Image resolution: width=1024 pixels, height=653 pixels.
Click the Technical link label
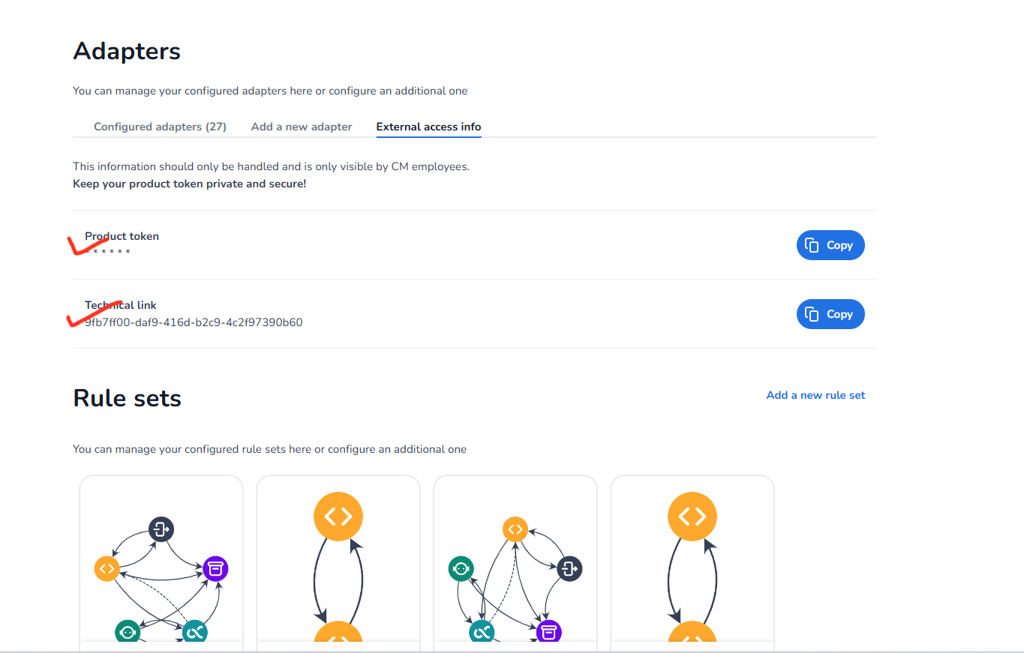(x=121, y=305)
